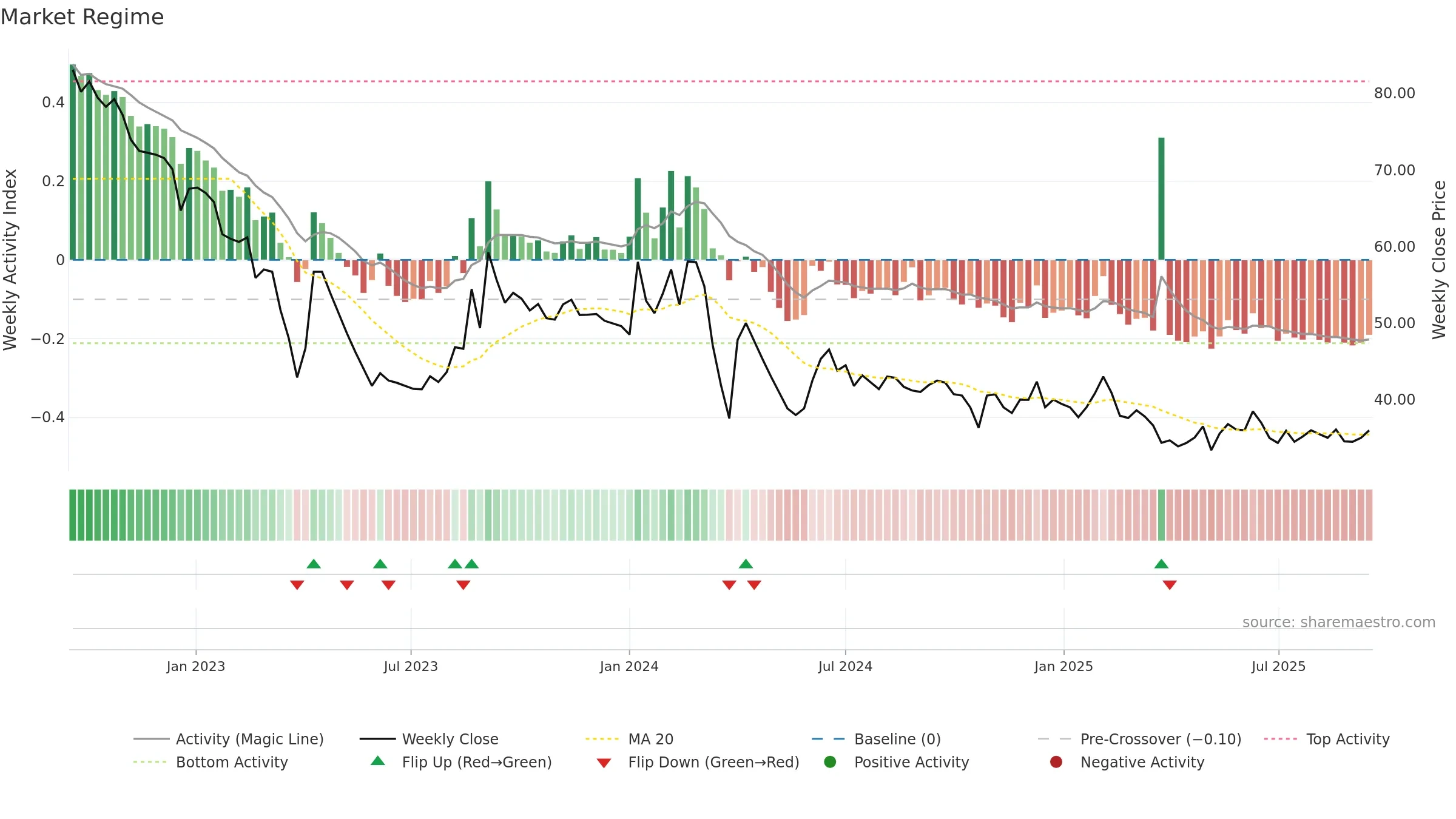Click the Jan 2023 axis label
The image size is (1456, 819).
196,666
